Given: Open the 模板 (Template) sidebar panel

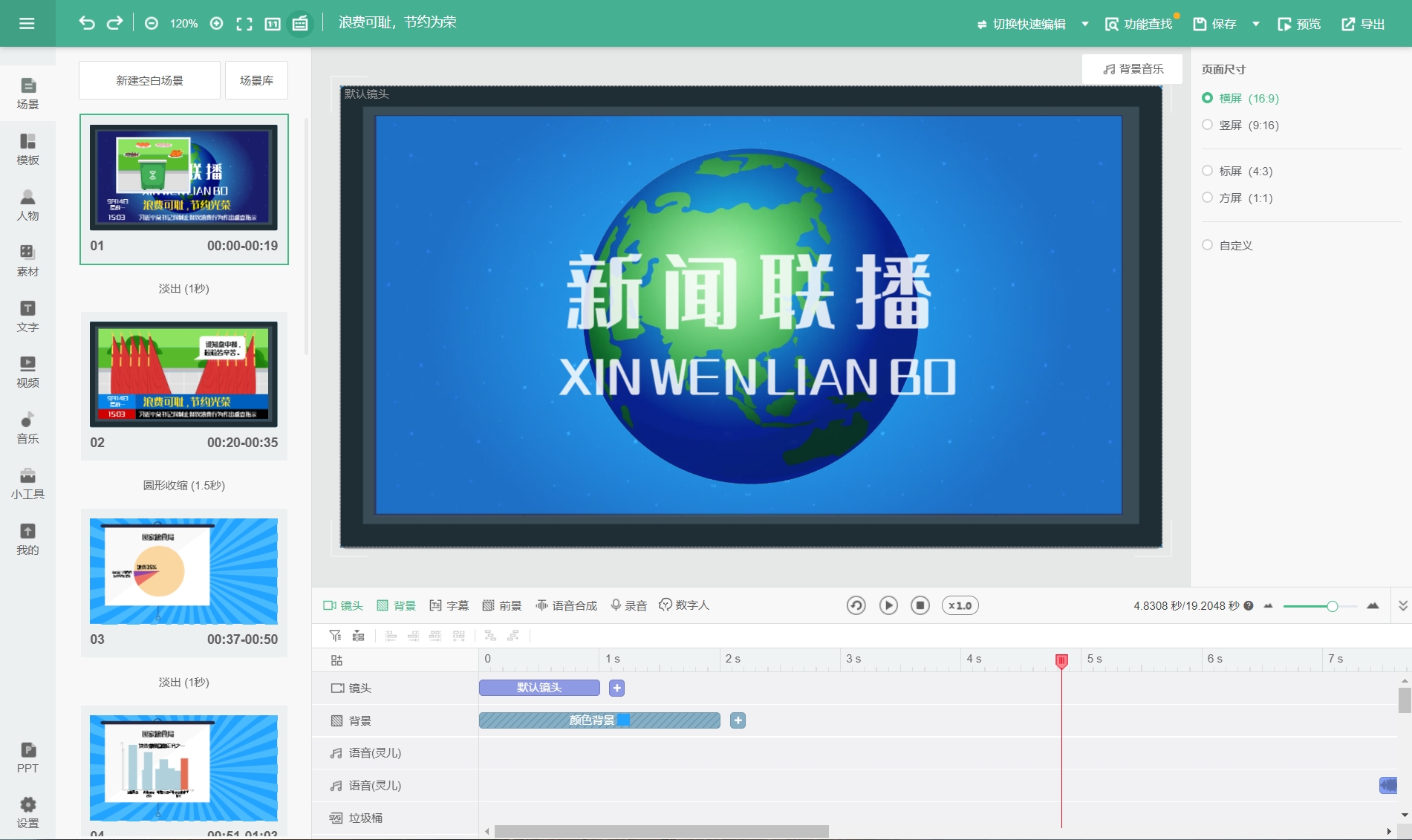Looking at the screenshot, I should pyautogui.click(x=27, y=149).
